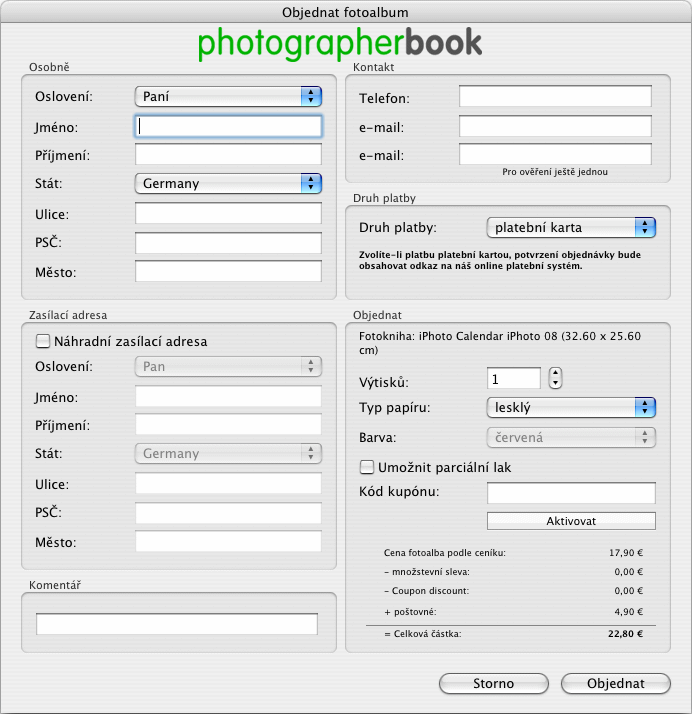Click the Výtisků stepper arrows
The width and height of the screenshot is (692, 714).
555,378
